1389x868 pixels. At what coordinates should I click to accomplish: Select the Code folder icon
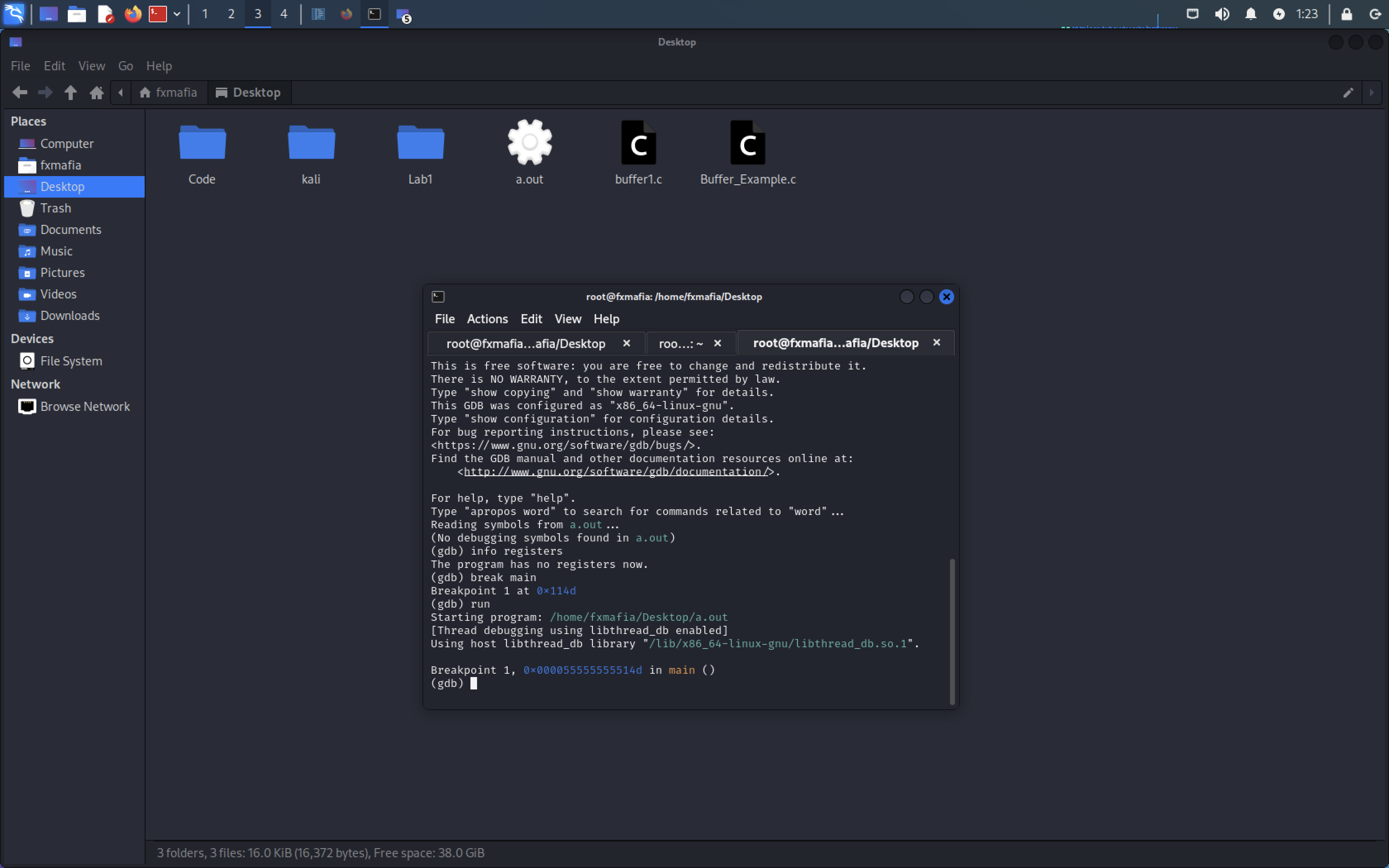pyautogui.click(x=202, y=142)
